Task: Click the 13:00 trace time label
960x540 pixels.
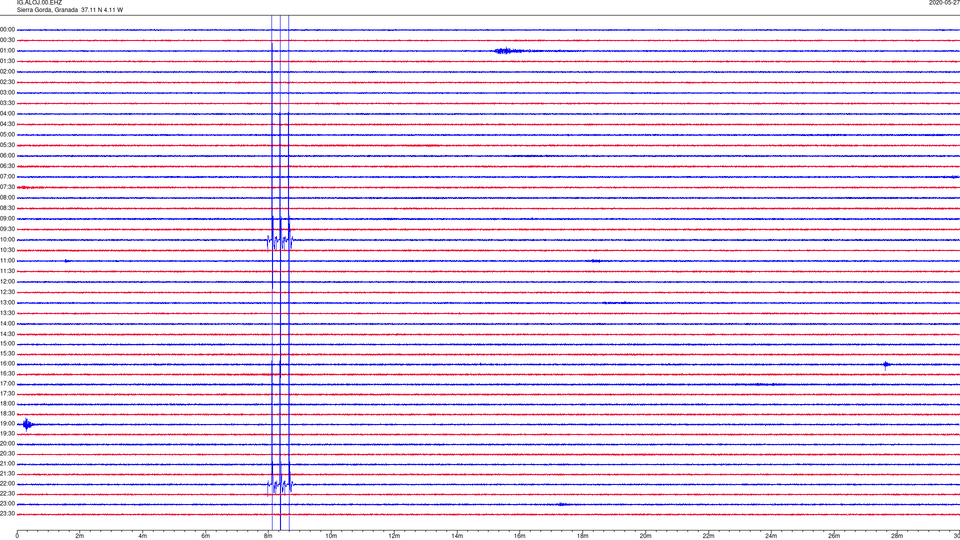Action: point(7,302)
